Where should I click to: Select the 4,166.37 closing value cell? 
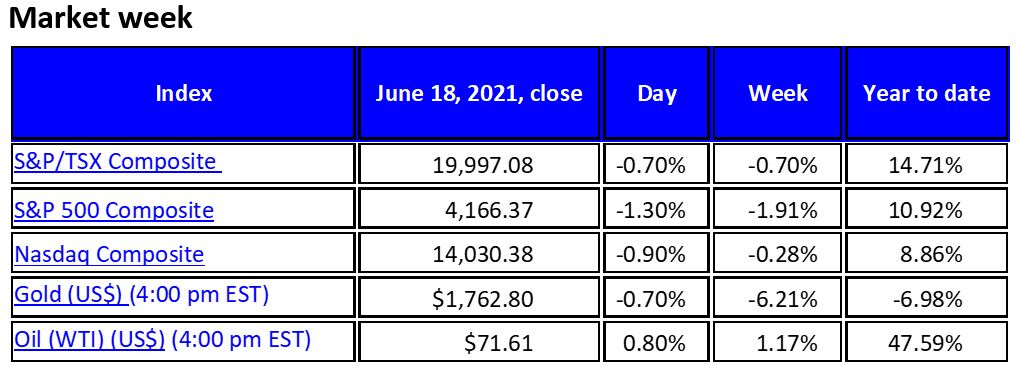click(x=479, y=209)
